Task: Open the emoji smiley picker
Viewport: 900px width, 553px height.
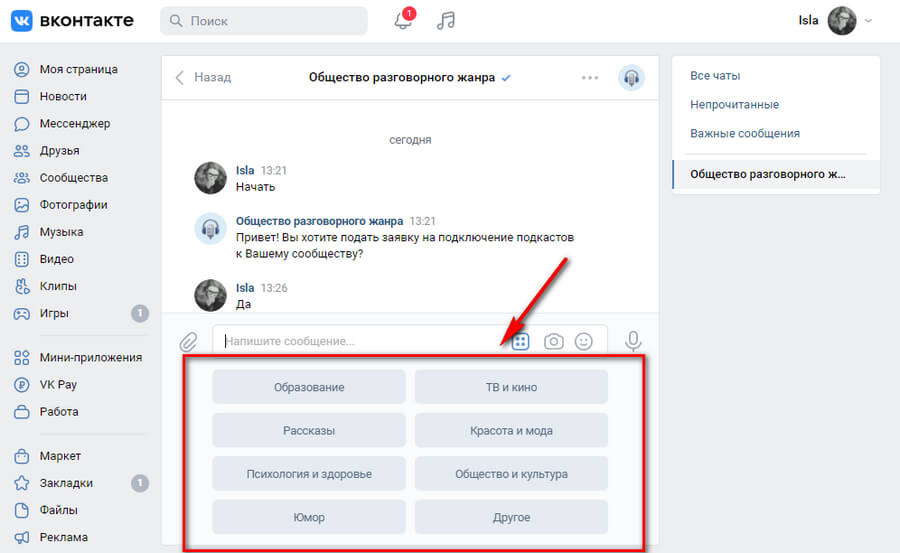Action: tap(584, 342)
